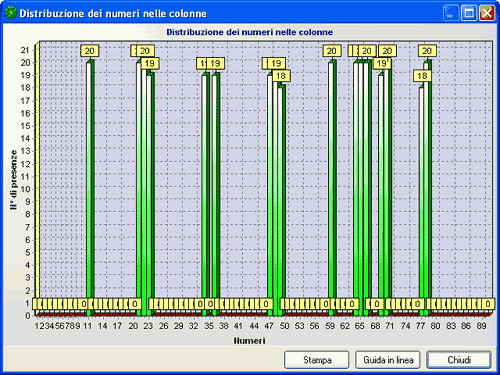Click y-axis value 5
Screen dimensions: 500x375
click(x=28, y=252)
